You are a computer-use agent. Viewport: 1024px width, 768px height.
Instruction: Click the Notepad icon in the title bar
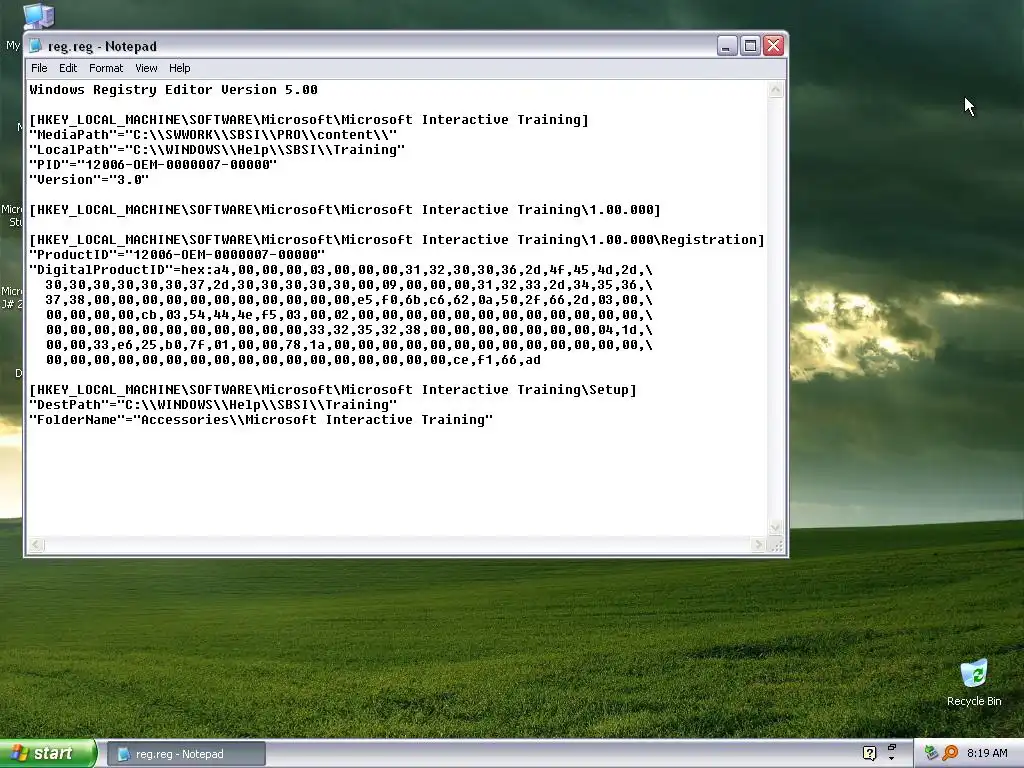37,46
